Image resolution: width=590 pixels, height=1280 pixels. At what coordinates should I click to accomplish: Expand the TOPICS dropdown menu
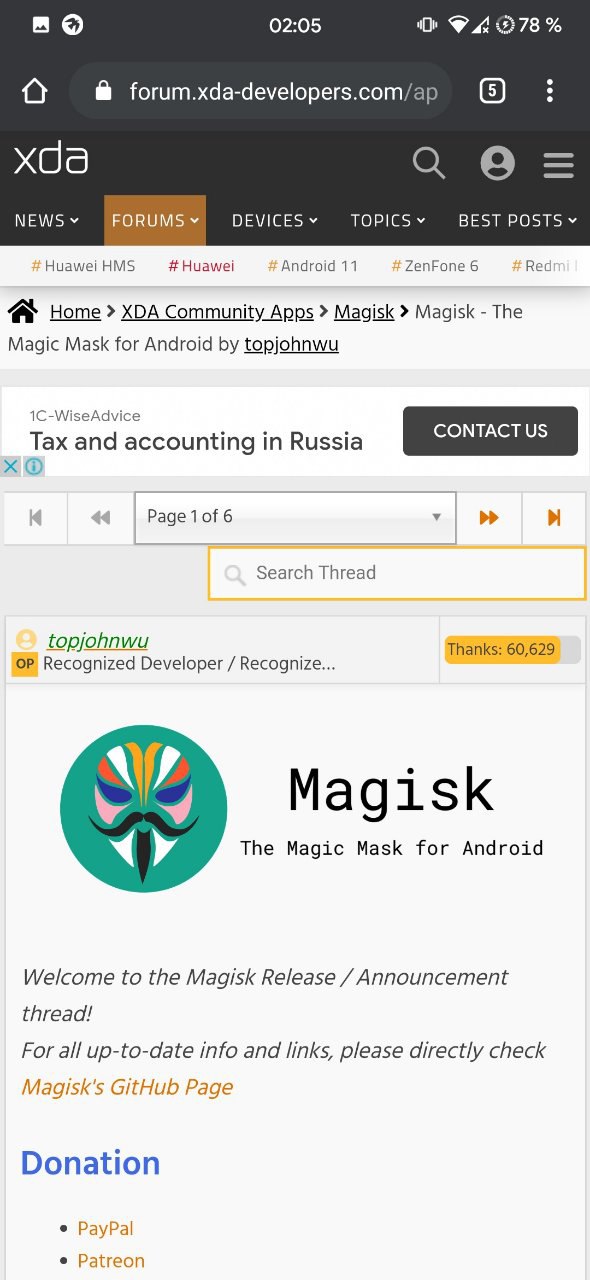388,220
